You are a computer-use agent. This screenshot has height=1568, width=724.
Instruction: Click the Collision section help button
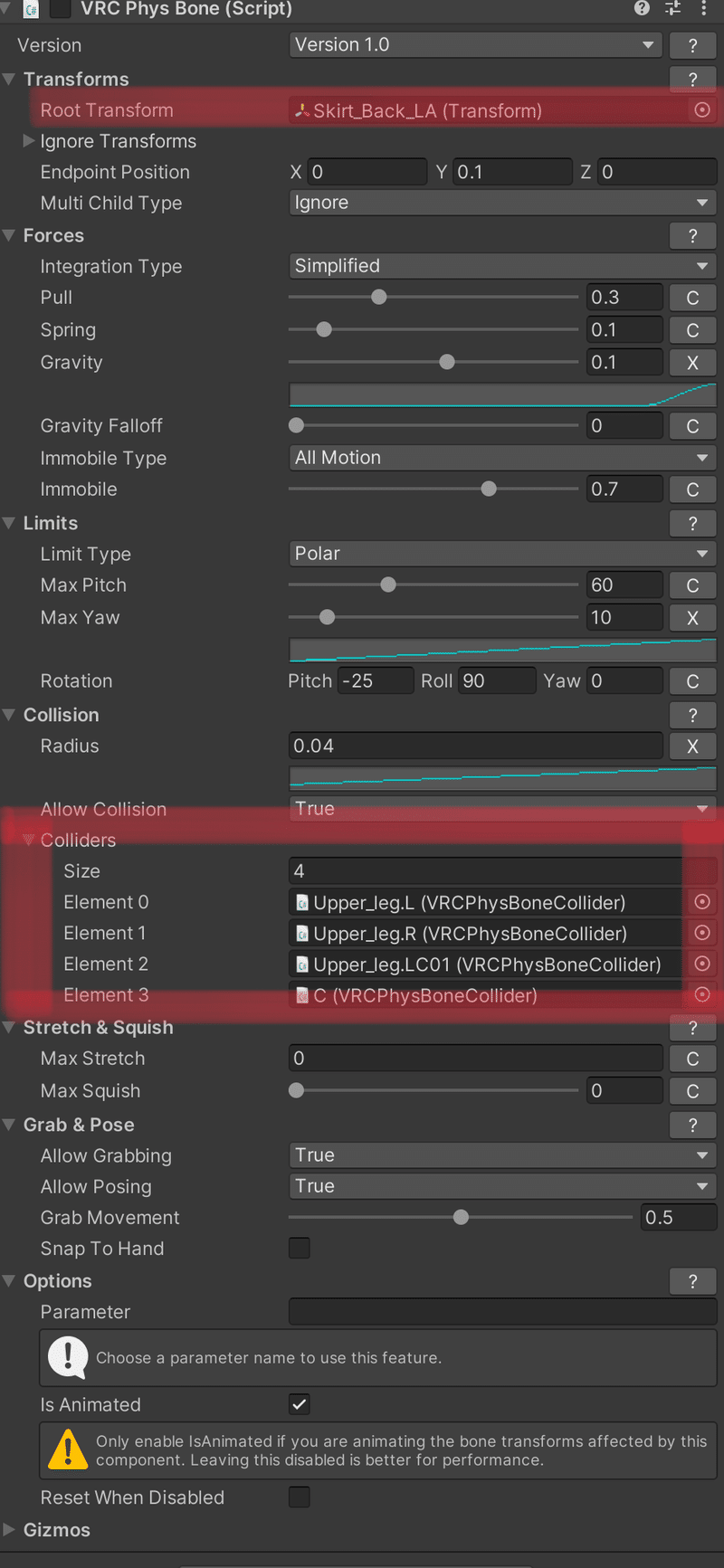(x=693, y=715)
